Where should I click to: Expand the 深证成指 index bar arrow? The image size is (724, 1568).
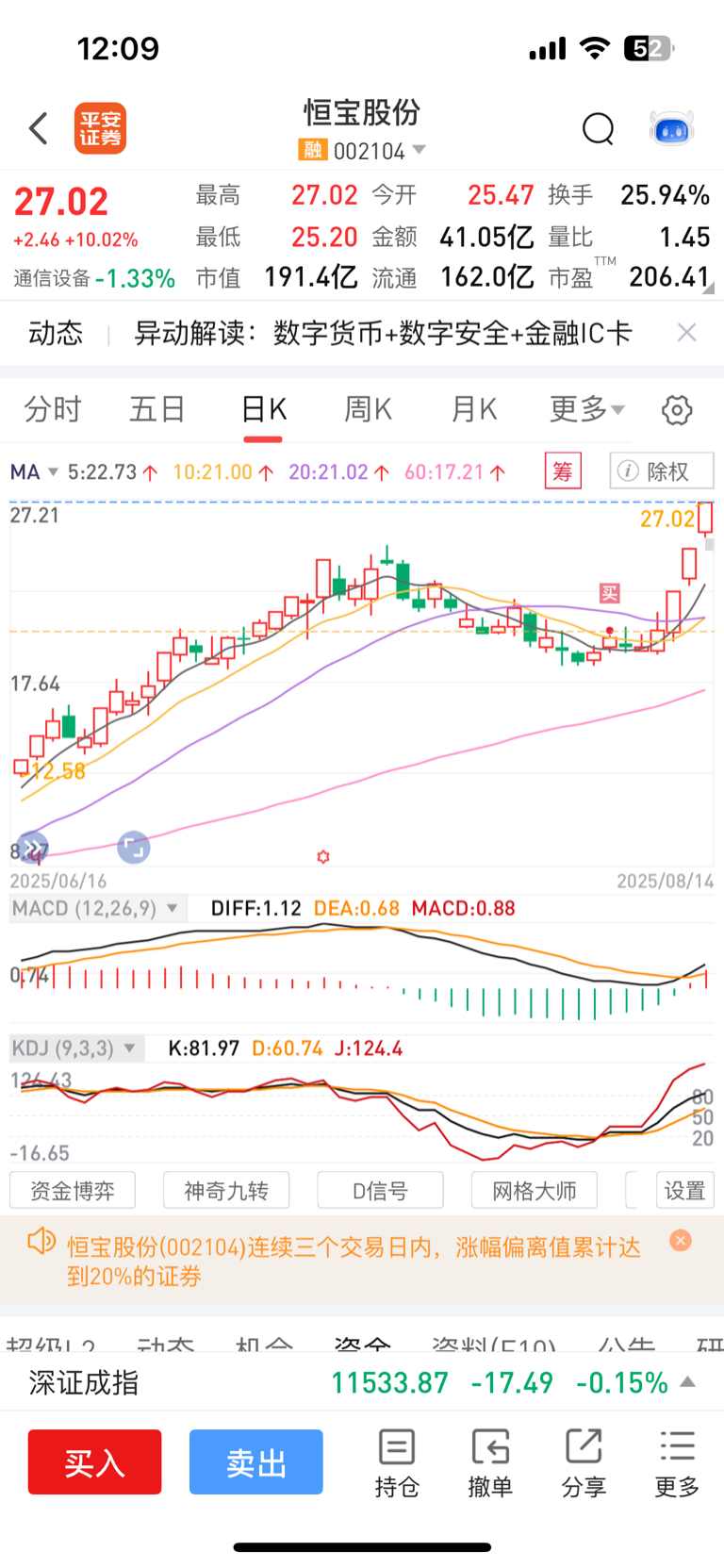pos(688,1382)
